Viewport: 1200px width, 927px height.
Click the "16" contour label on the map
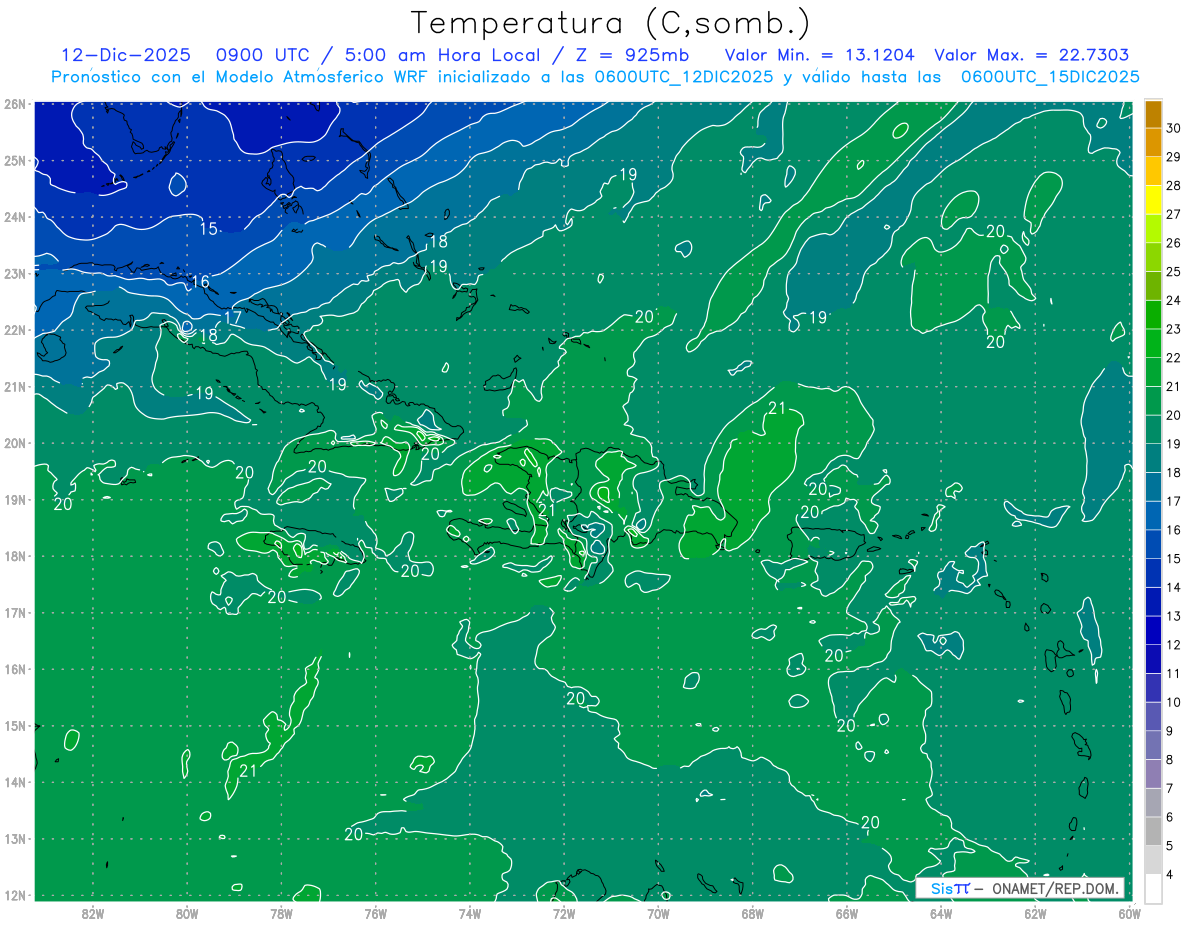click(x=200, y=282)
